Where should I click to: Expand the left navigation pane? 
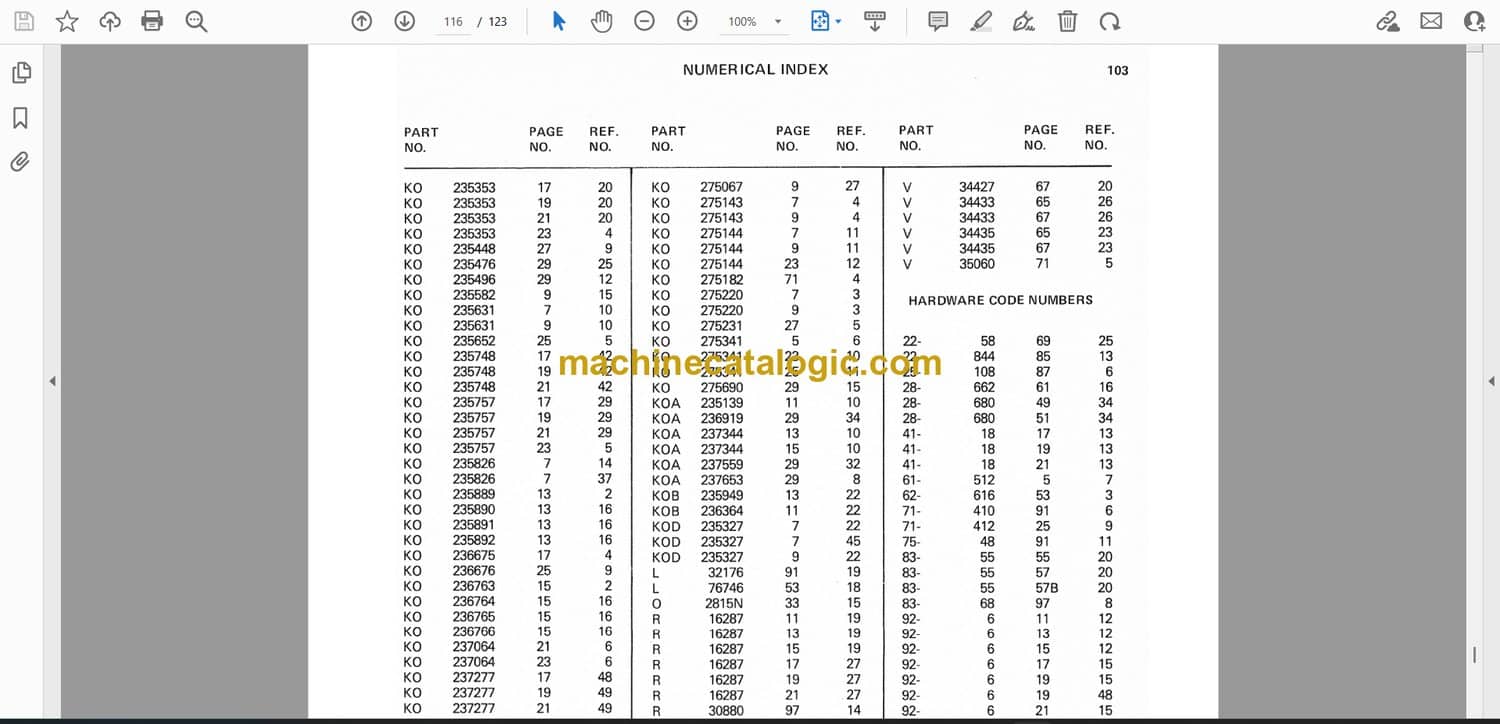coord(52,381)
